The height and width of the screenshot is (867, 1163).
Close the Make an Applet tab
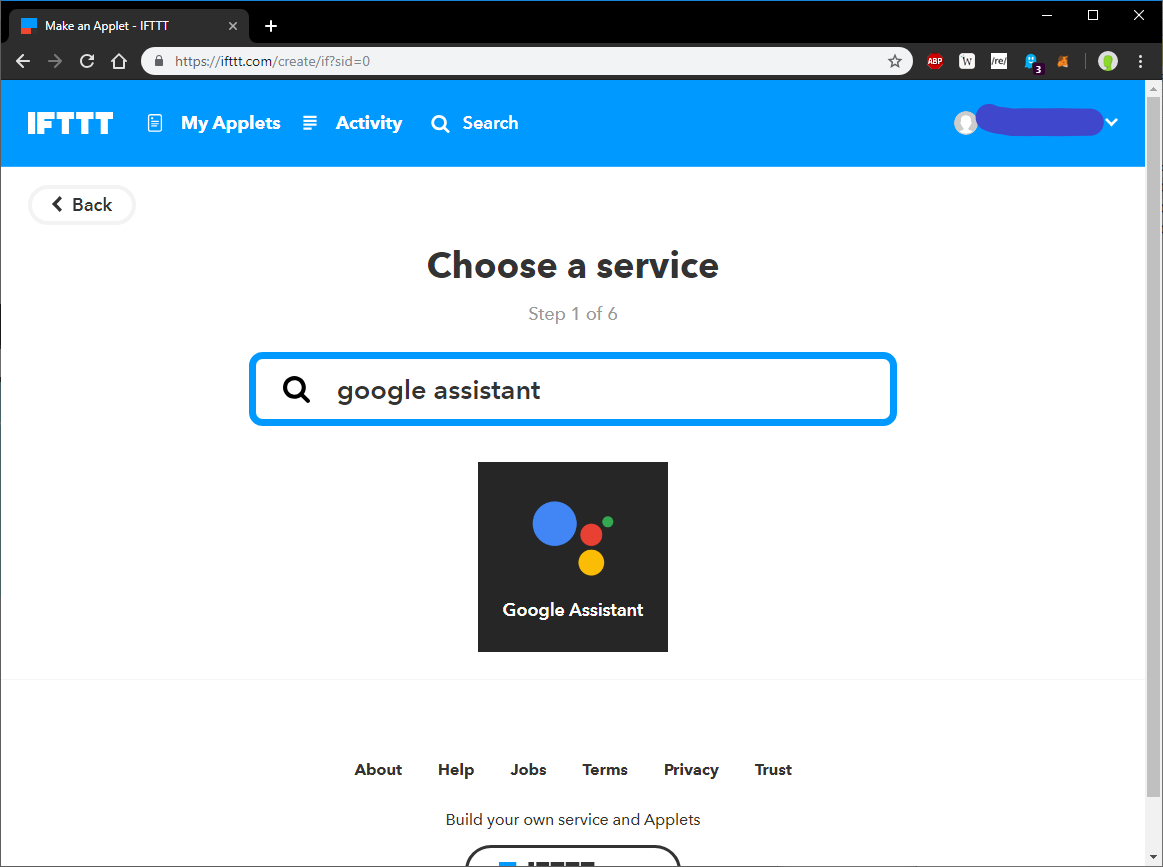[233, 26]
